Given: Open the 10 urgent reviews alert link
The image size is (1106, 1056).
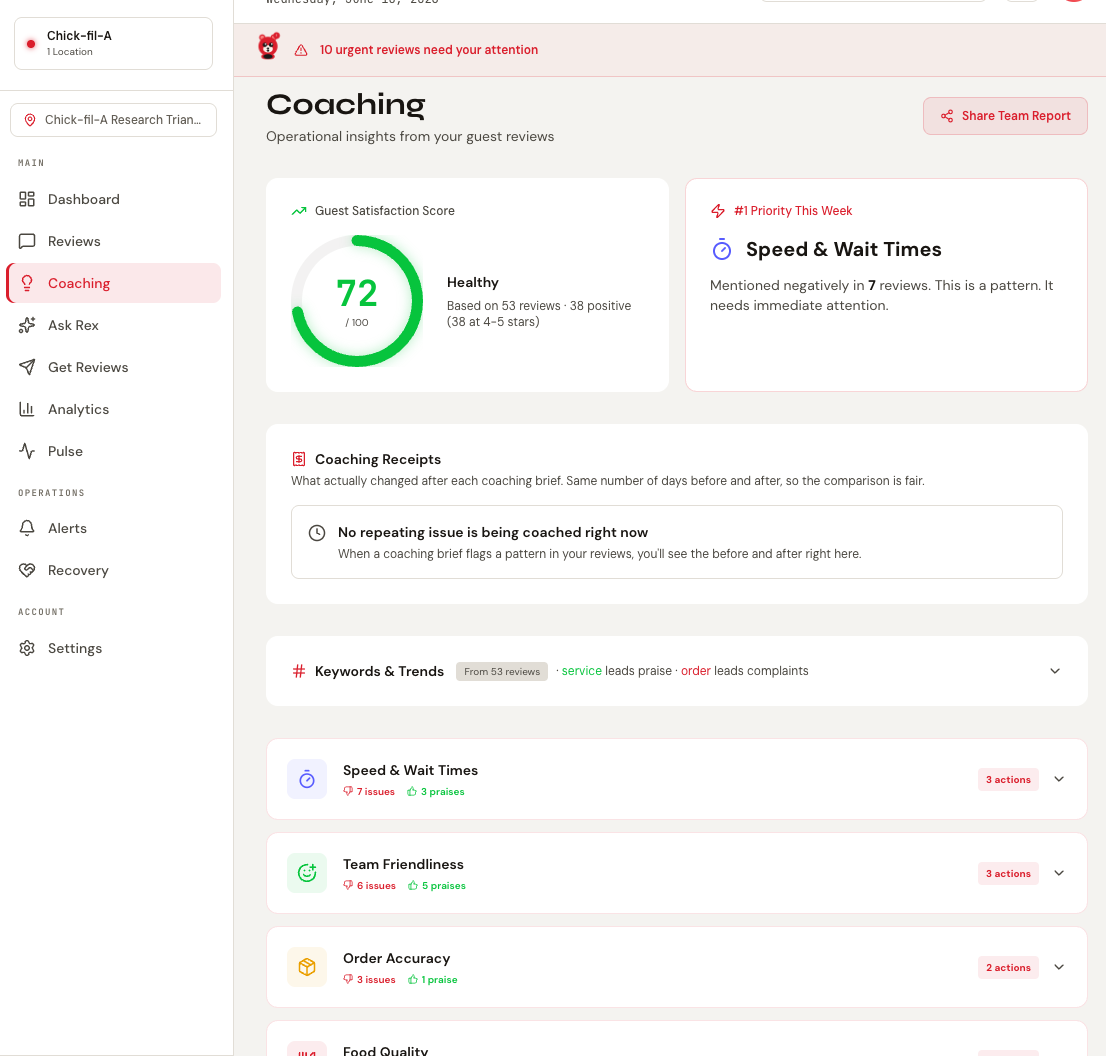Looking at the screenshot, I should click(429, 50).
